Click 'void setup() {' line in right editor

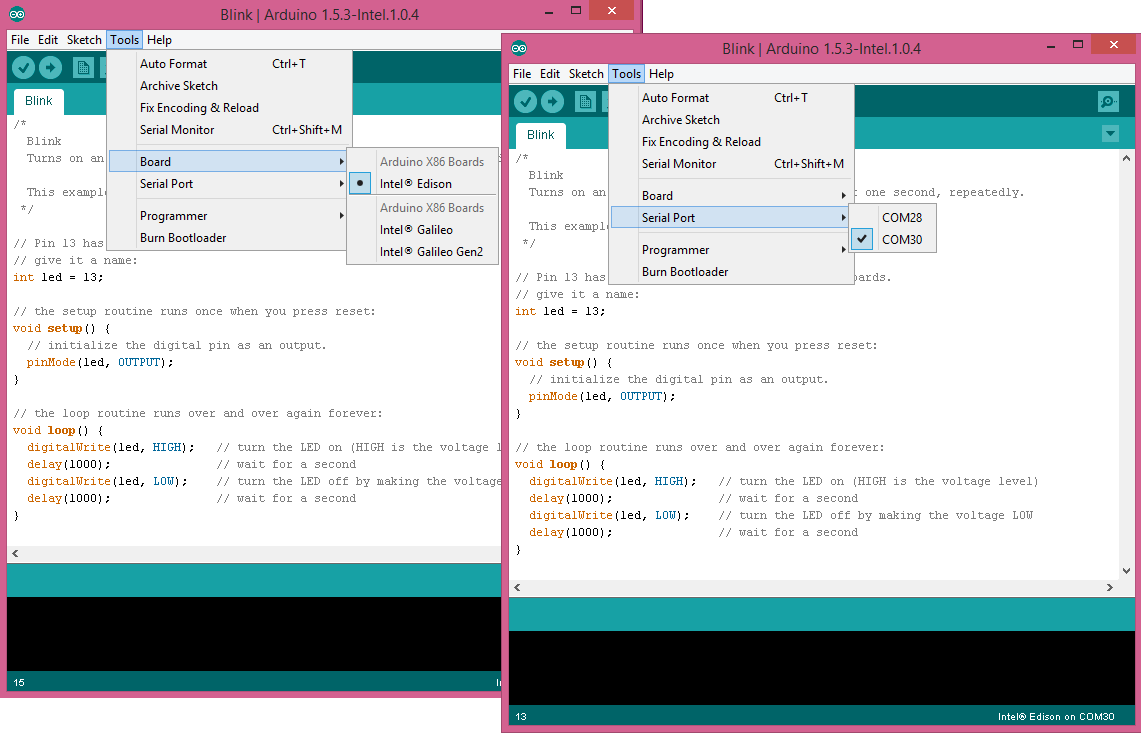563,362
